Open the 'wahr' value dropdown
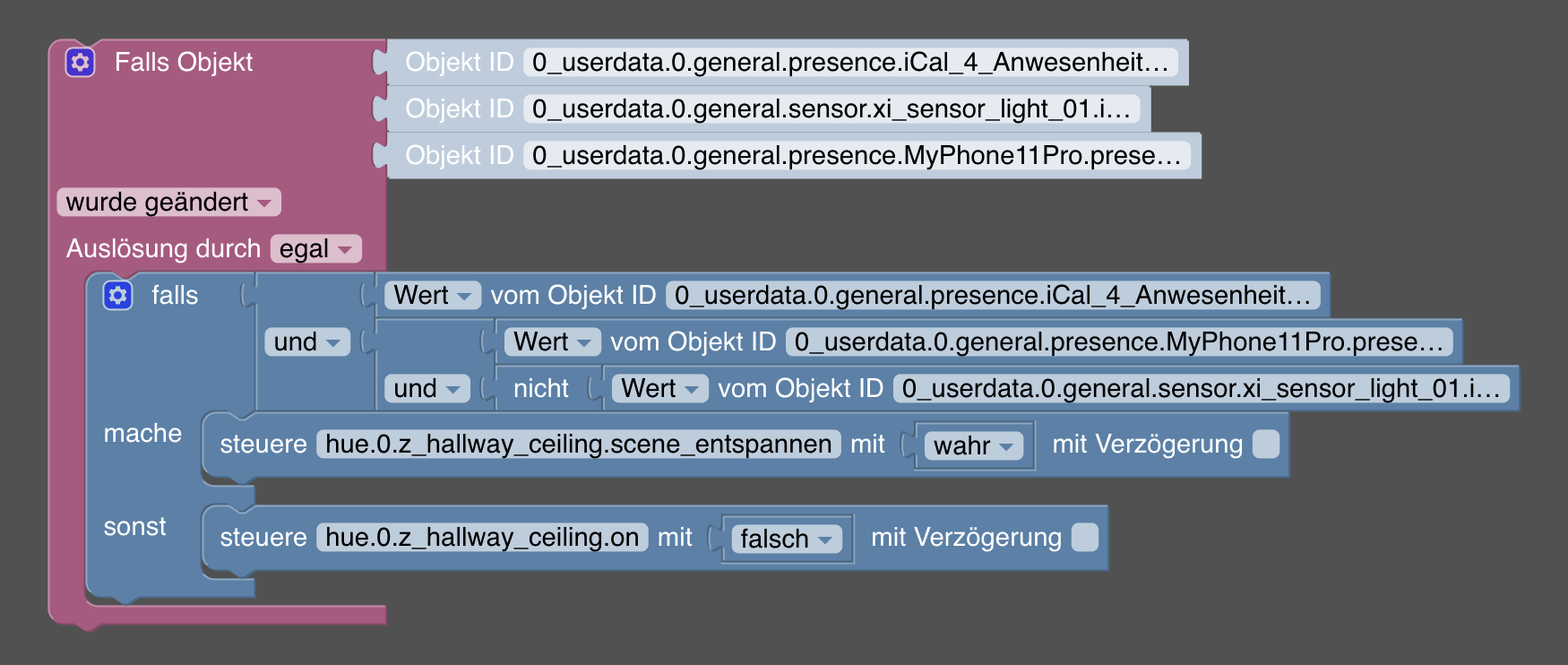 click(x=973, y=445)
